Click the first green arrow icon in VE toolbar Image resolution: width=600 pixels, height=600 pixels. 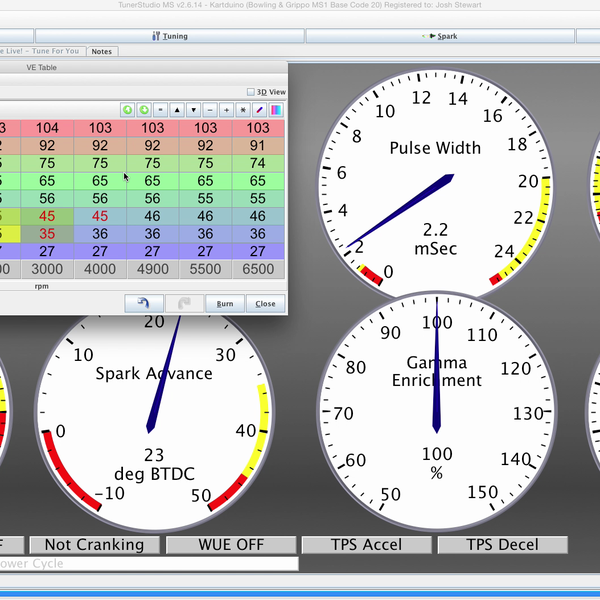[x=128, y=109]
